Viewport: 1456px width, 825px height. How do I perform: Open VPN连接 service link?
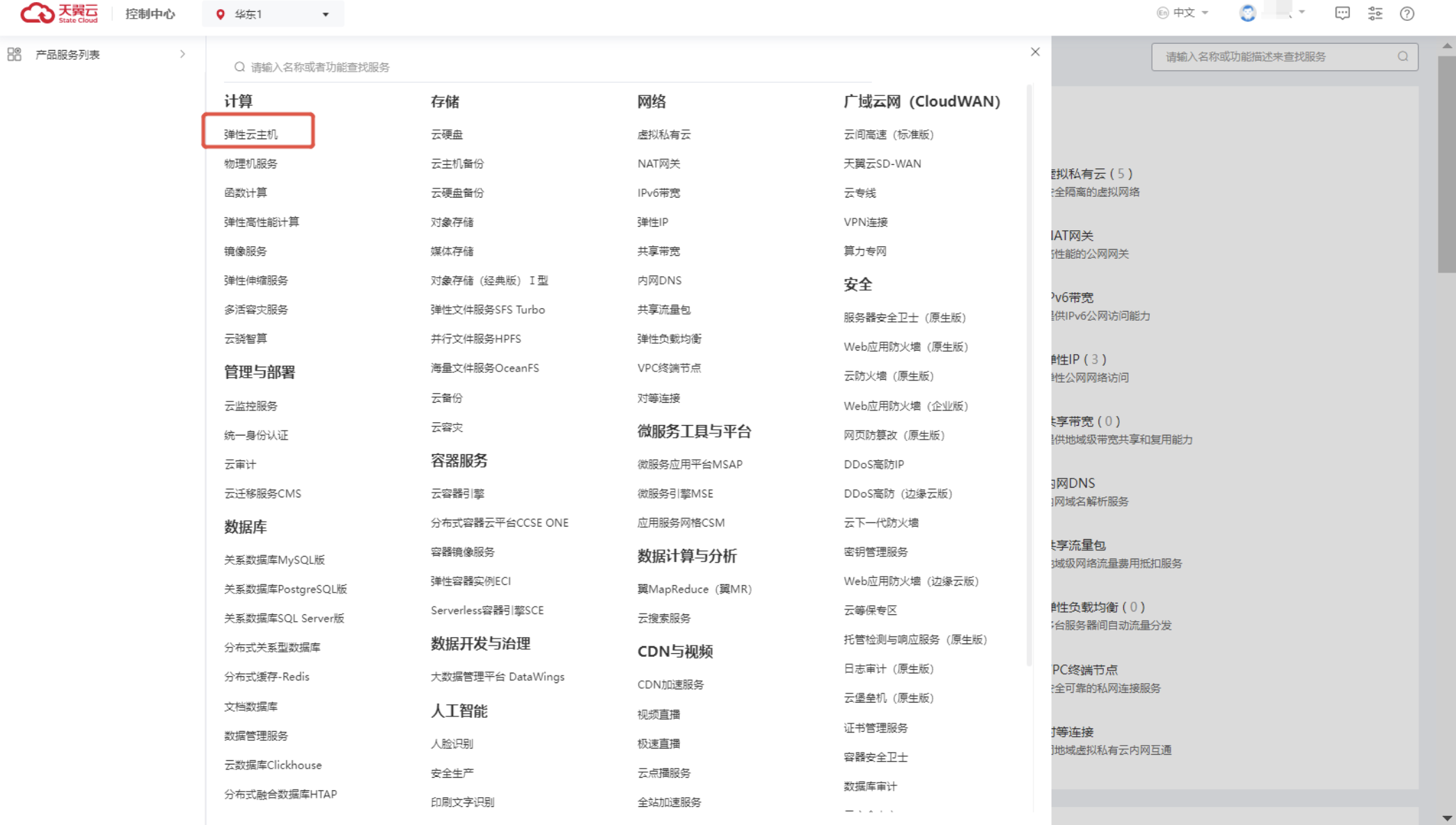tap(865, 222)
